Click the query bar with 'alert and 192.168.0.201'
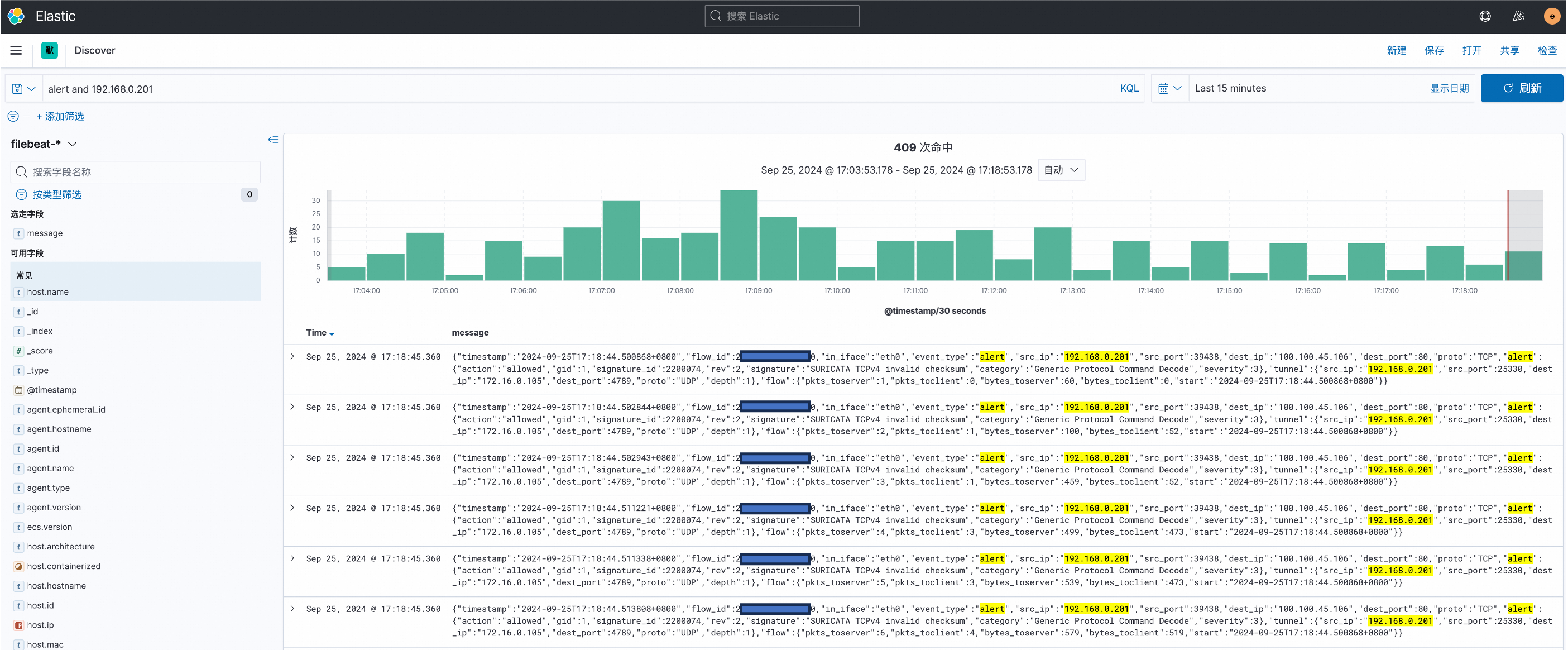This screenshot has height=650, width=1568. coord(577,89)
